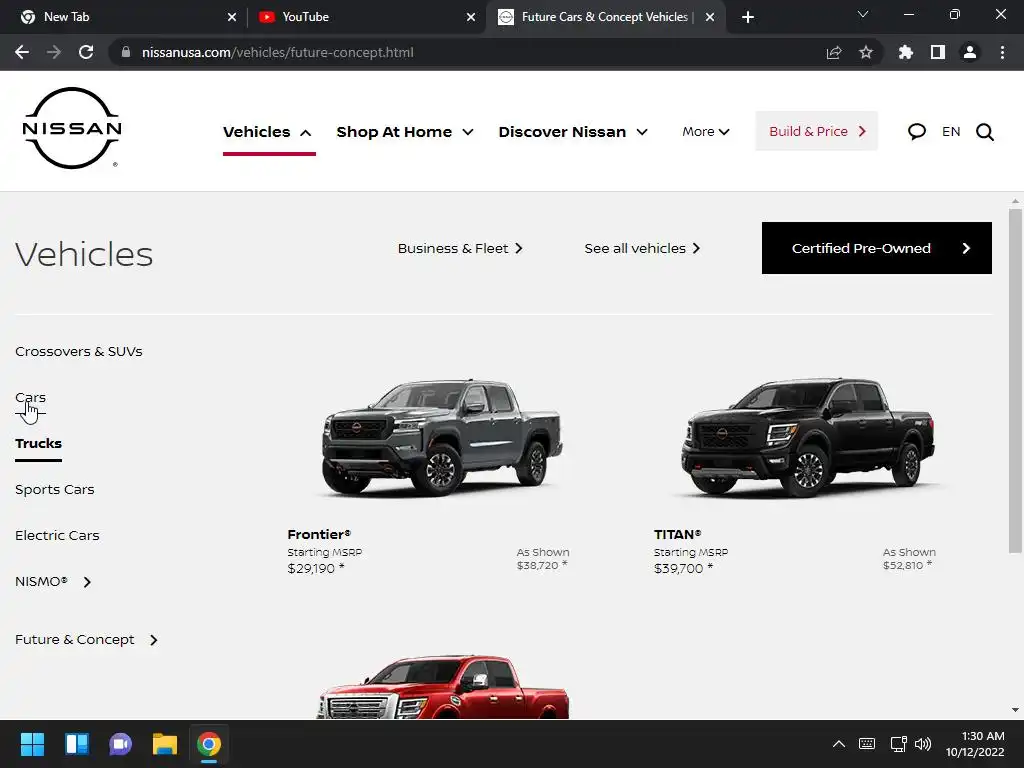The height and width of the screenshot is (768, 1024).
Task: Close the YouTube tab
Action: pyautogui.click(x=471, y=17)
